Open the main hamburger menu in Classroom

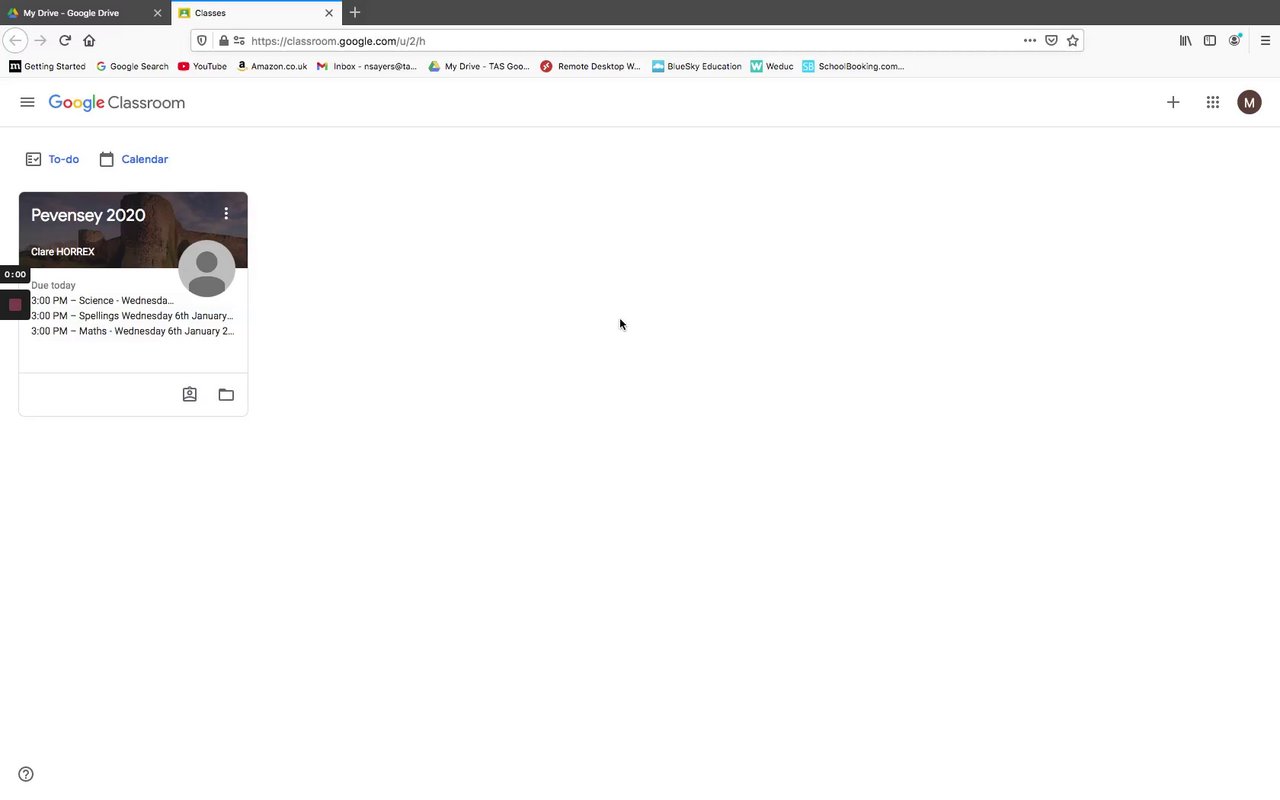(27, 102)
